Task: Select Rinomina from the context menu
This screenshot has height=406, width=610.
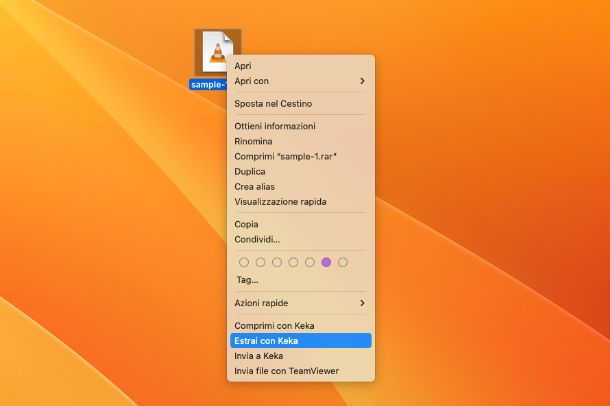Action: pos(301,141)
